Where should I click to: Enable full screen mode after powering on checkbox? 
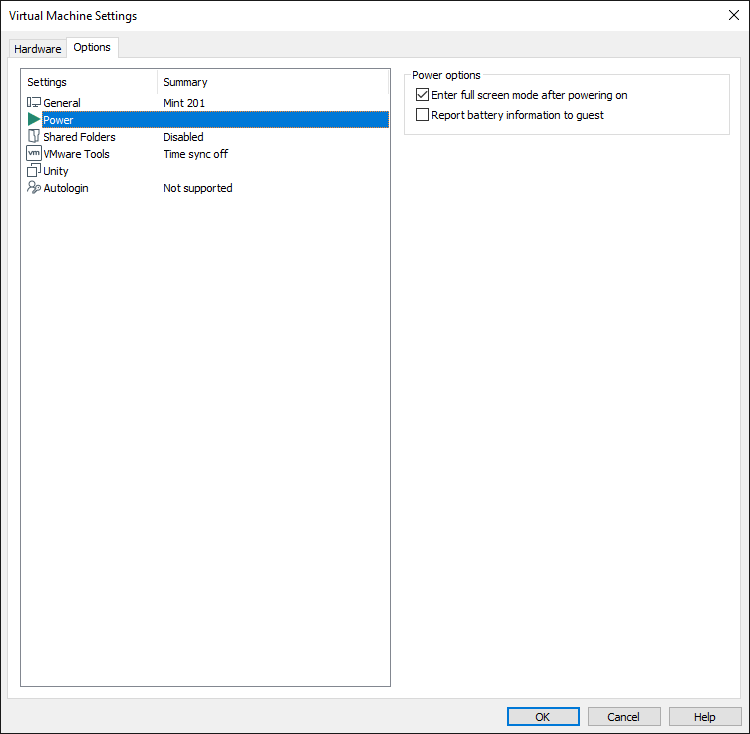[422, 95]
